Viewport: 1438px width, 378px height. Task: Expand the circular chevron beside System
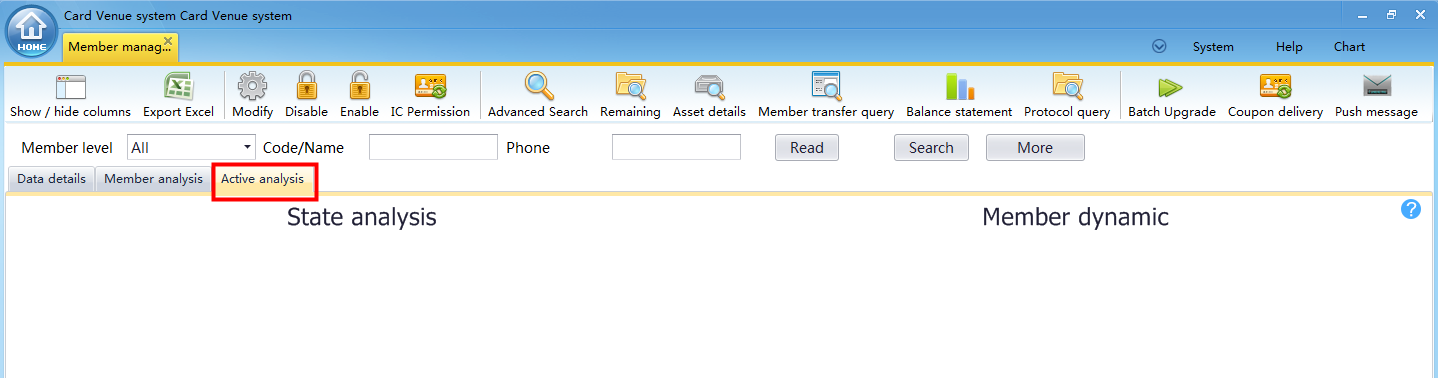point(1159,46)
